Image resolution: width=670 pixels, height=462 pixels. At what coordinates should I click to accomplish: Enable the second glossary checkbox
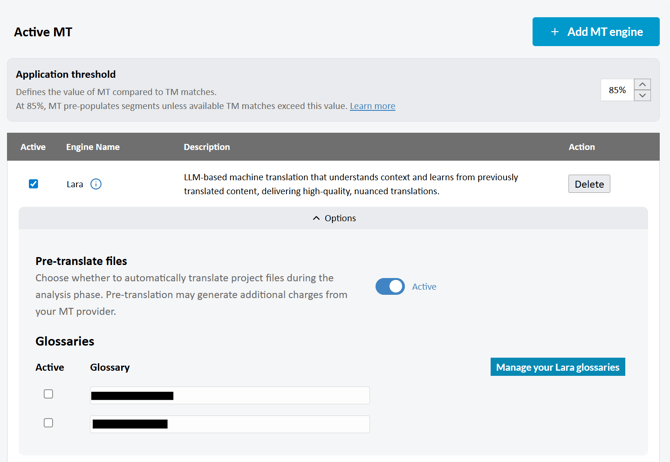click(48, 423)
